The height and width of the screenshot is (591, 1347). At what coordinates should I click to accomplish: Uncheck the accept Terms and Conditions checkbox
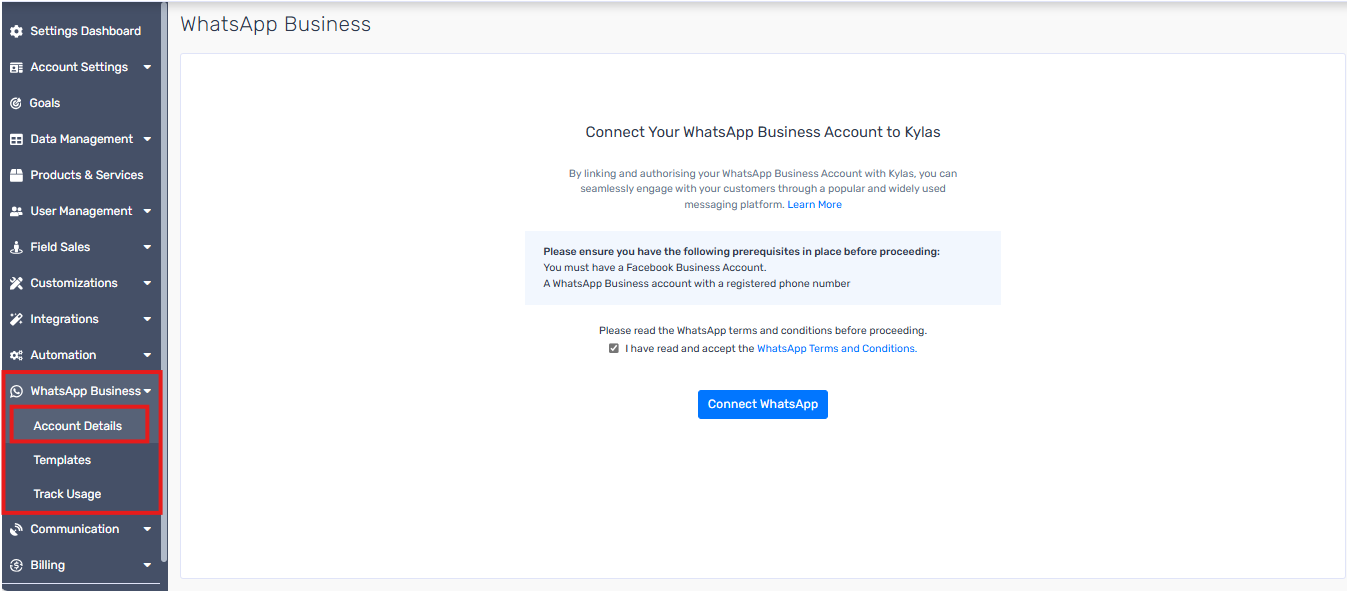tap(614, 349)
